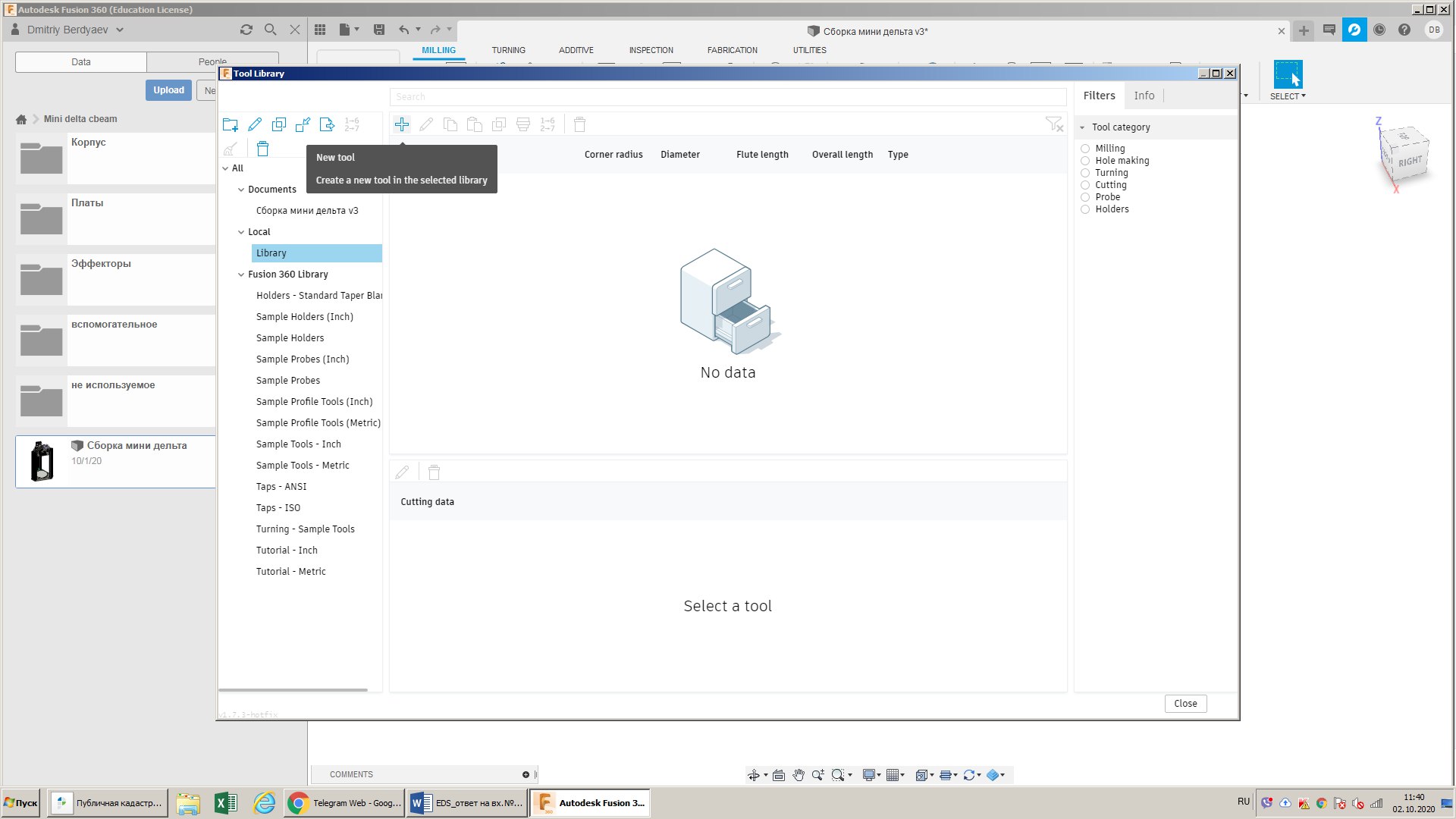Click the New tool plus icon
The image size is (1456, 819).
(402, 124)
